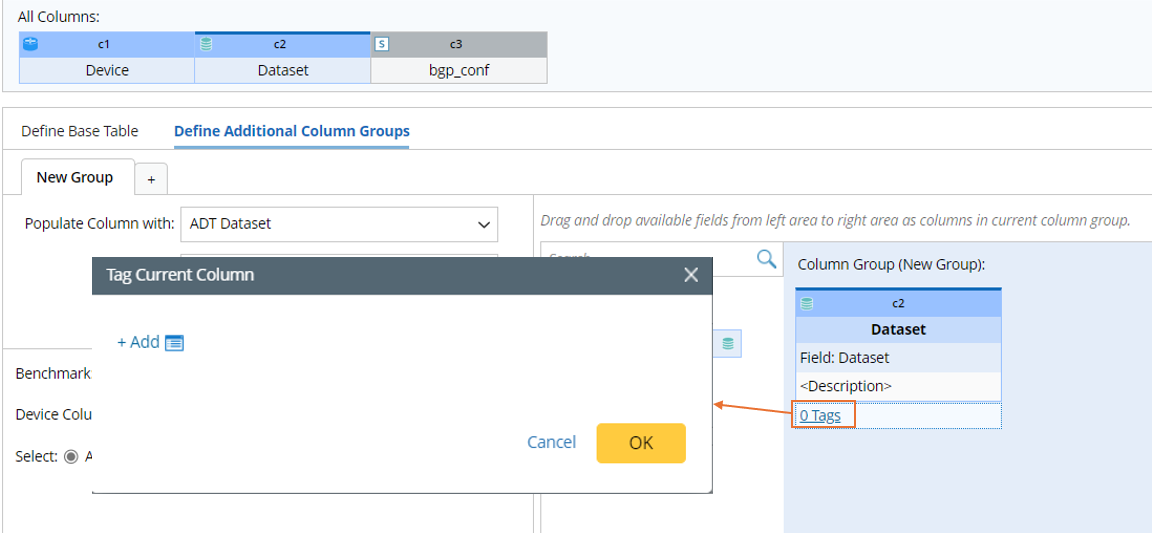Open Define Additional Column Groups tab

[291, 131]
